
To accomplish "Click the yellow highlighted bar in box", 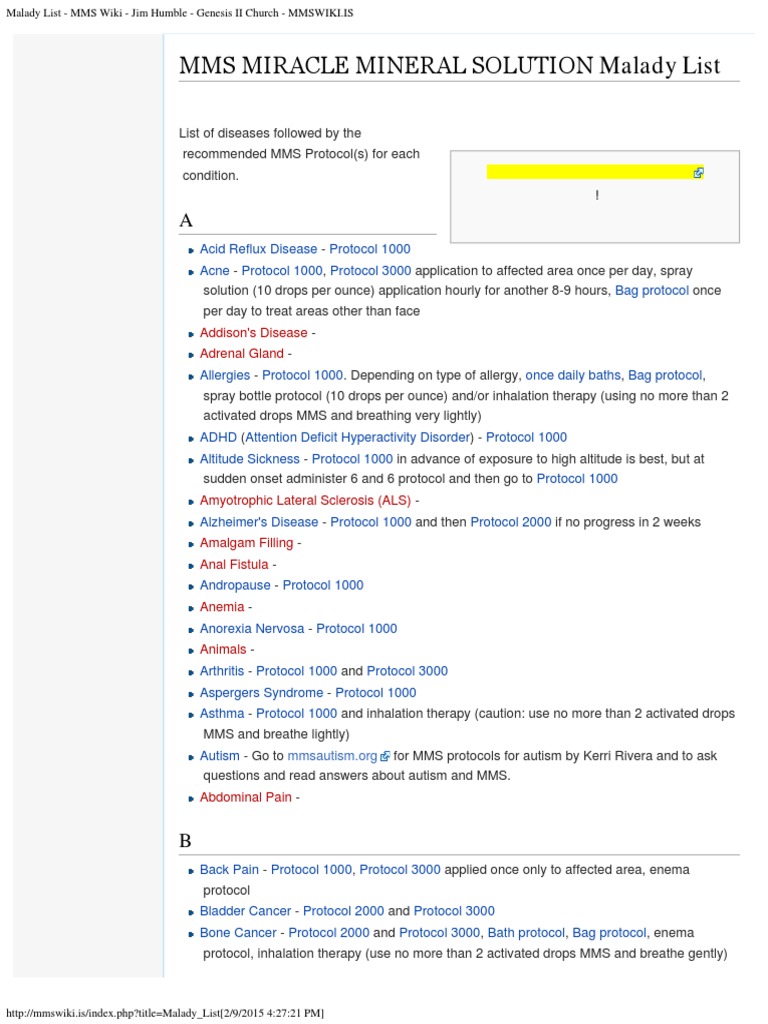I will pos(595,172).
